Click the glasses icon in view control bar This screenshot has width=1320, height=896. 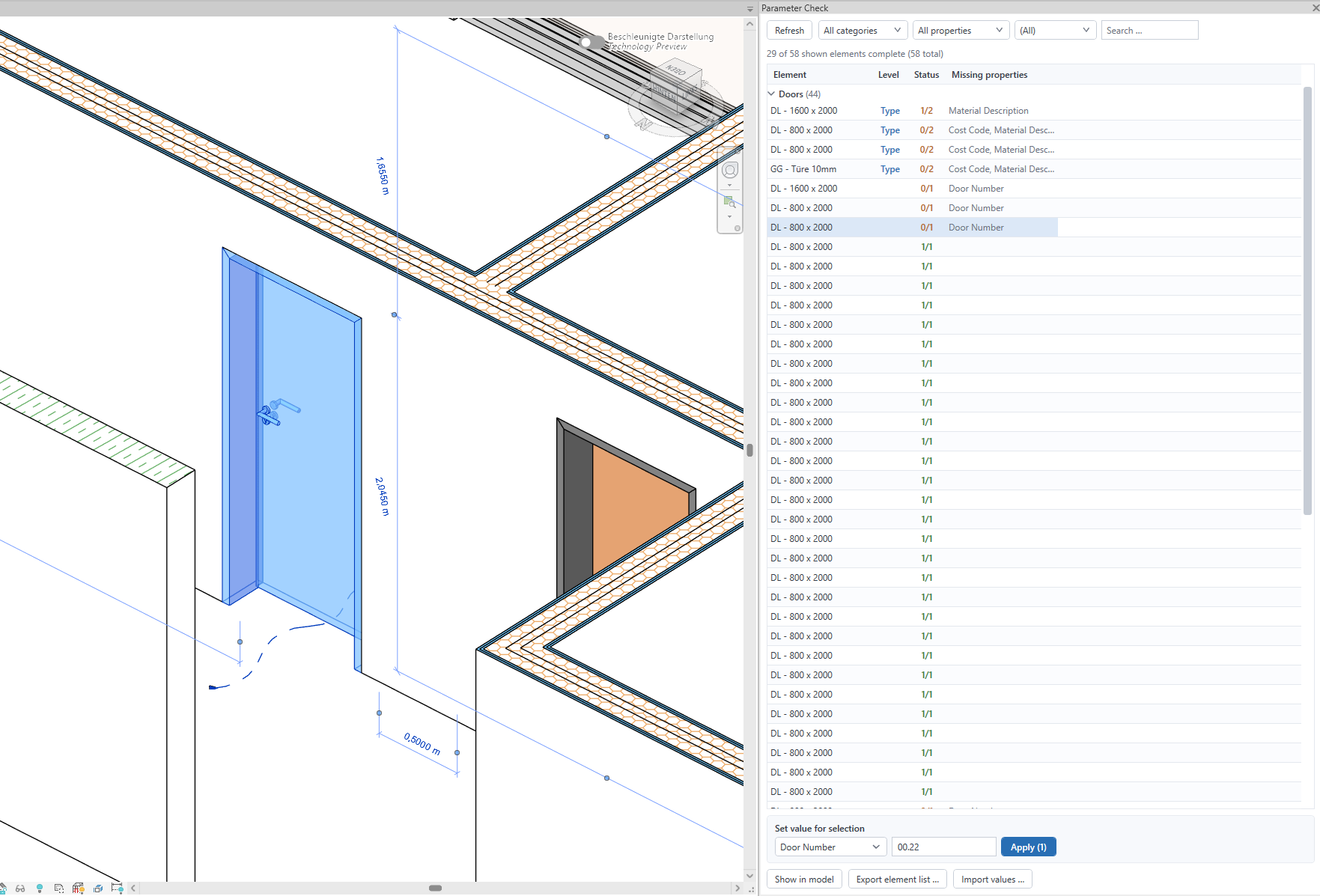(20, 889)
